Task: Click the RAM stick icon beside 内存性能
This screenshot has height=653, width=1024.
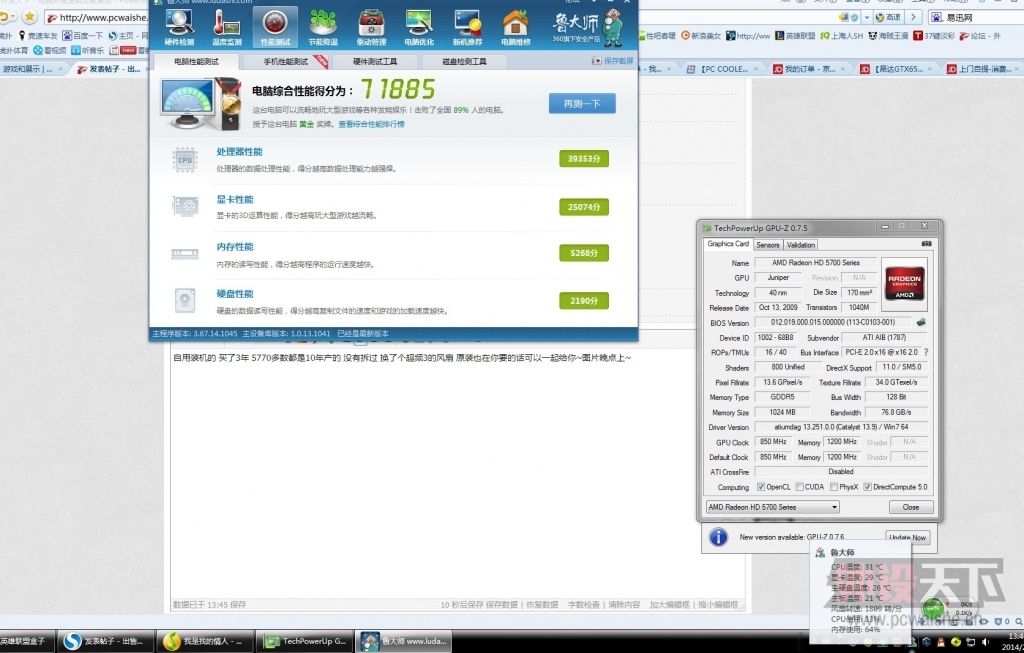Action: click(185, 254)
